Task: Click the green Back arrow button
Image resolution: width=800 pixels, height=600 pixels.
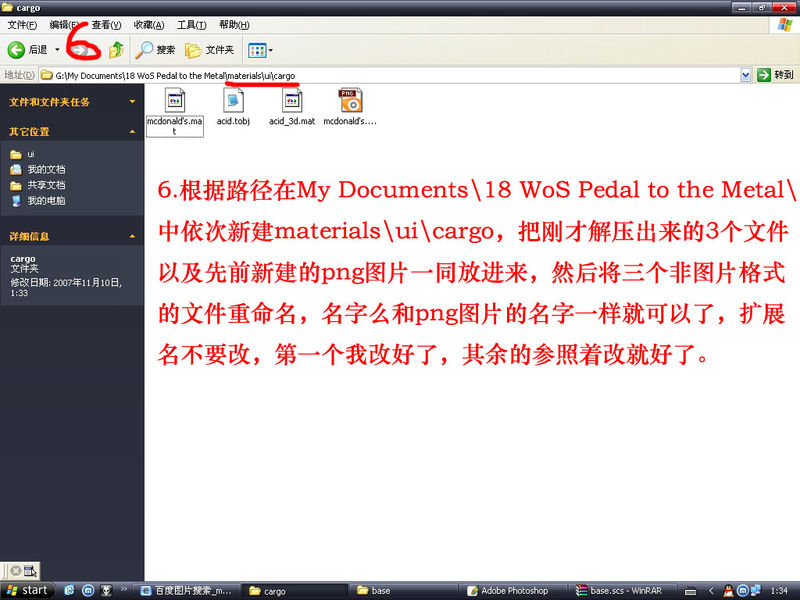Action: (16, 49)
